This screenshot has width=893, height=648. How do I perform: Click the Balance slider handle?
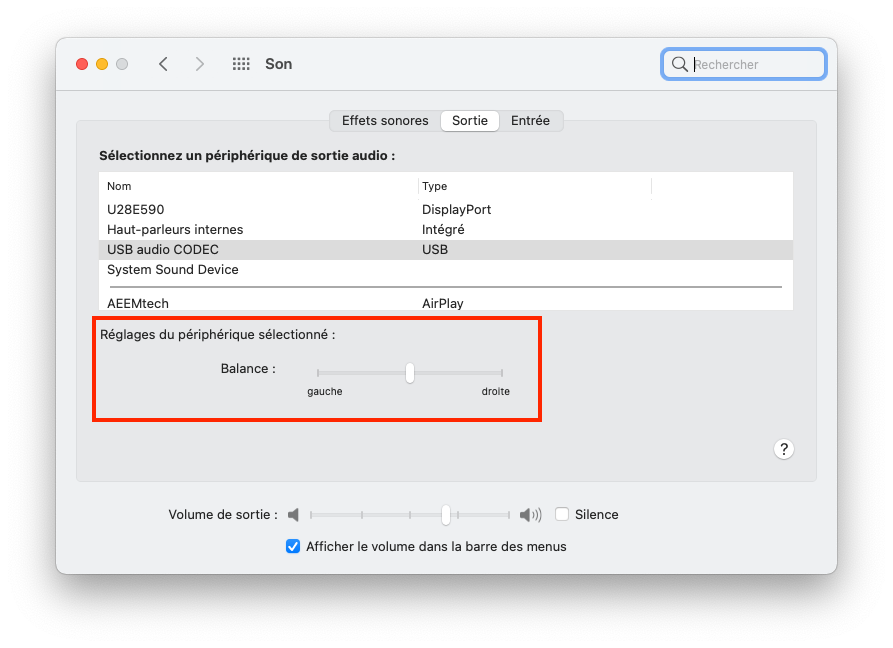point(410,373)
